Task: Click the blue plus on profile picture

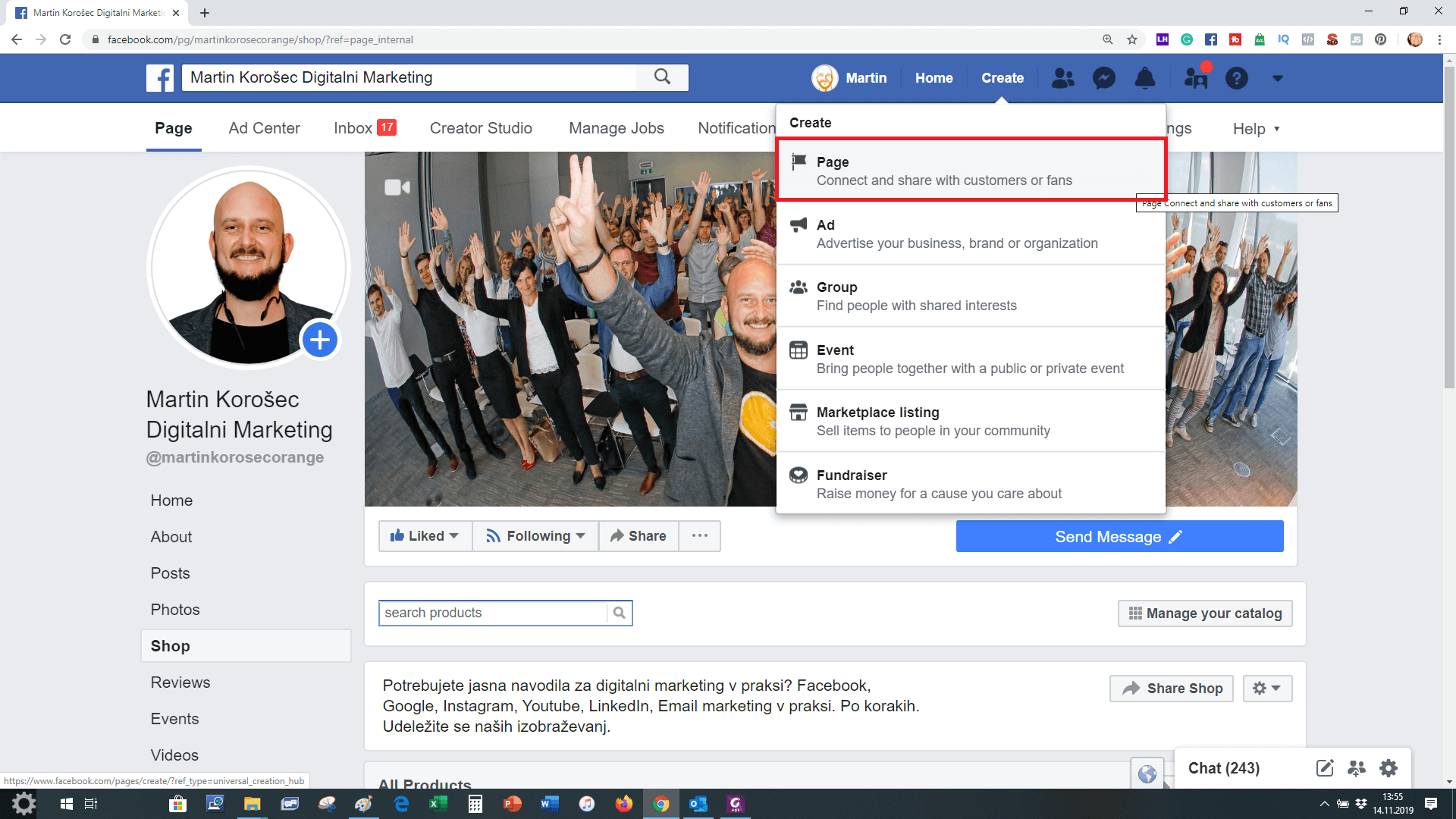Action: pyautogui.click(x=320, y=340)
